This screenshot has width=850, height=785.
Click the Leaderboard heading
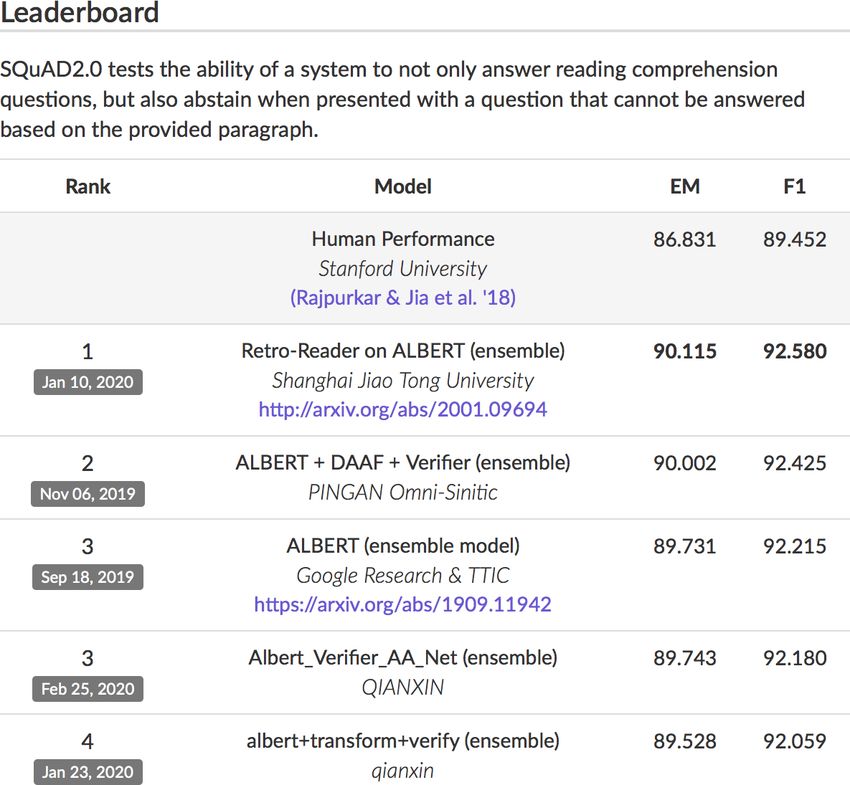pyautogui.click(x=80, y=12)
